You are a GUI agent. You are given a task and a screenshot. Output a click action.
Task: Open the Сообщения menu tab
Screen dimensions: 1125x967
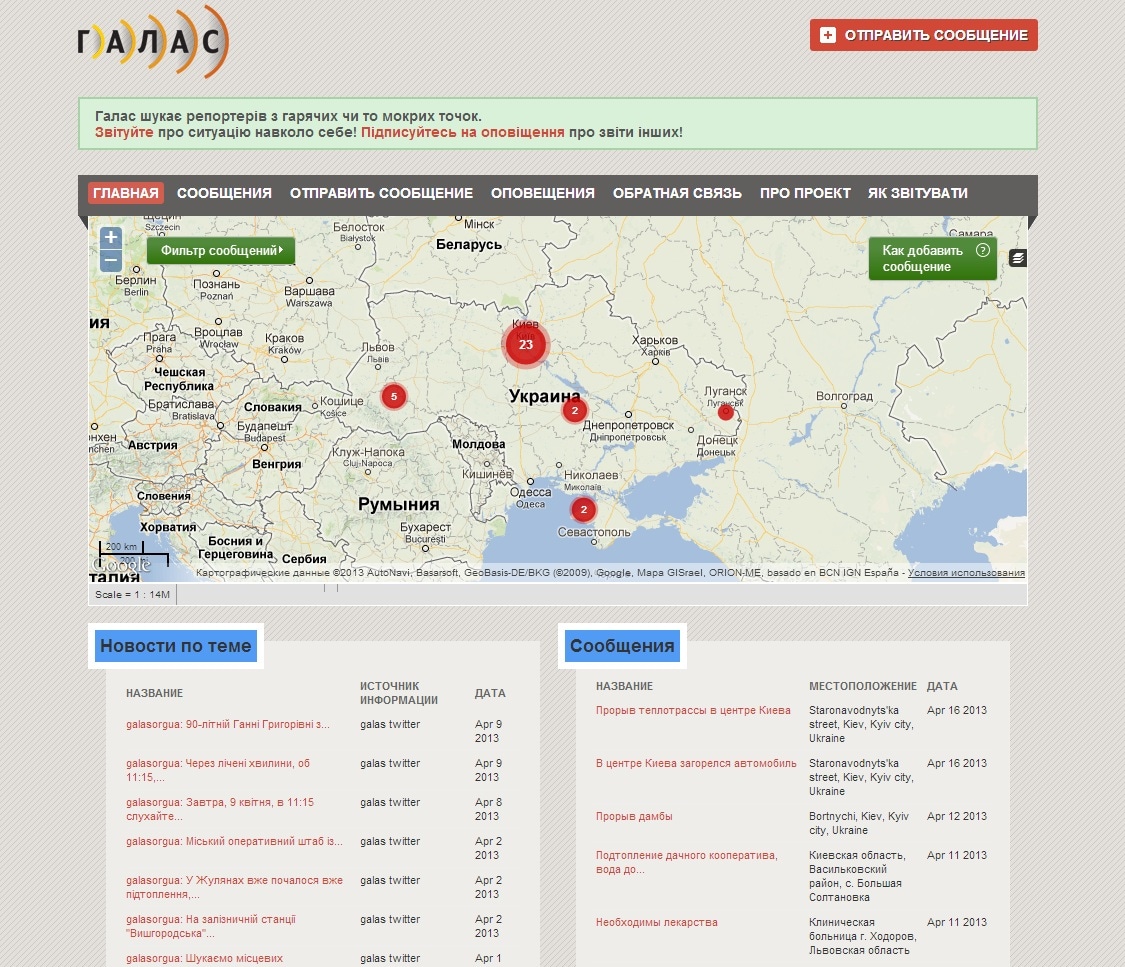click(x=224, y=193)
